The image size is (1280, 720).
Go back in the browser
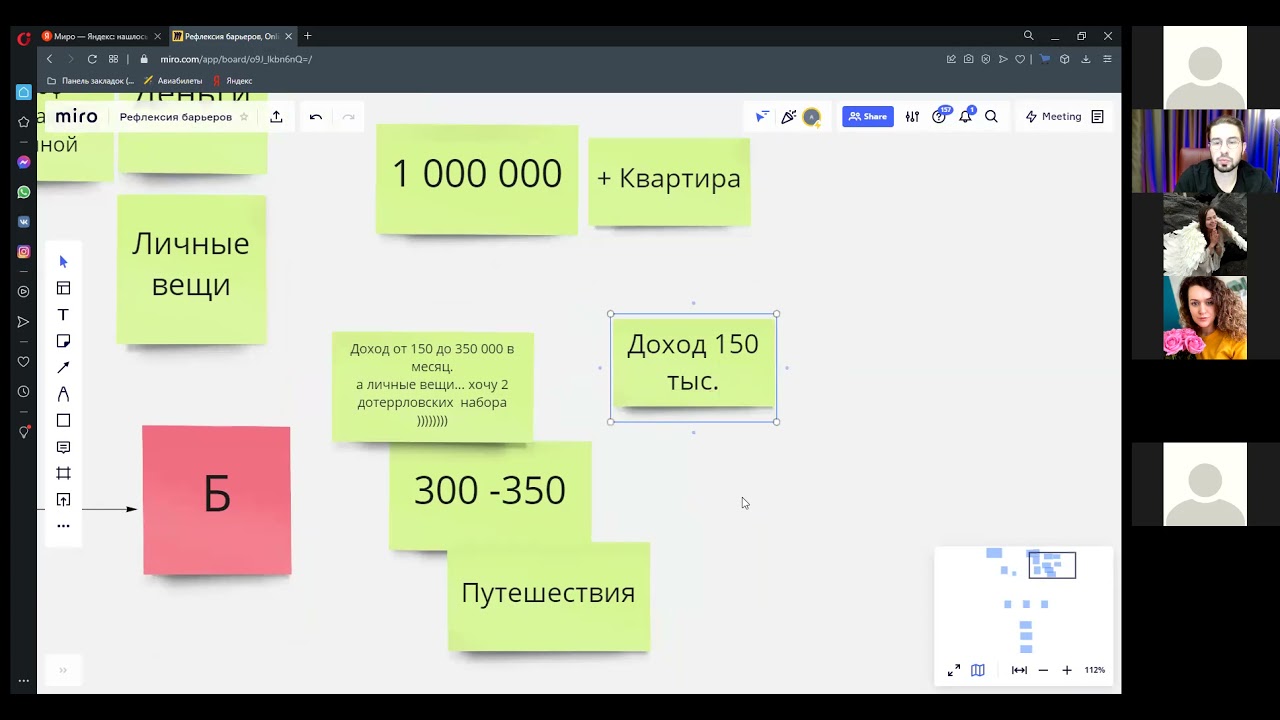[x=49, y=59]
